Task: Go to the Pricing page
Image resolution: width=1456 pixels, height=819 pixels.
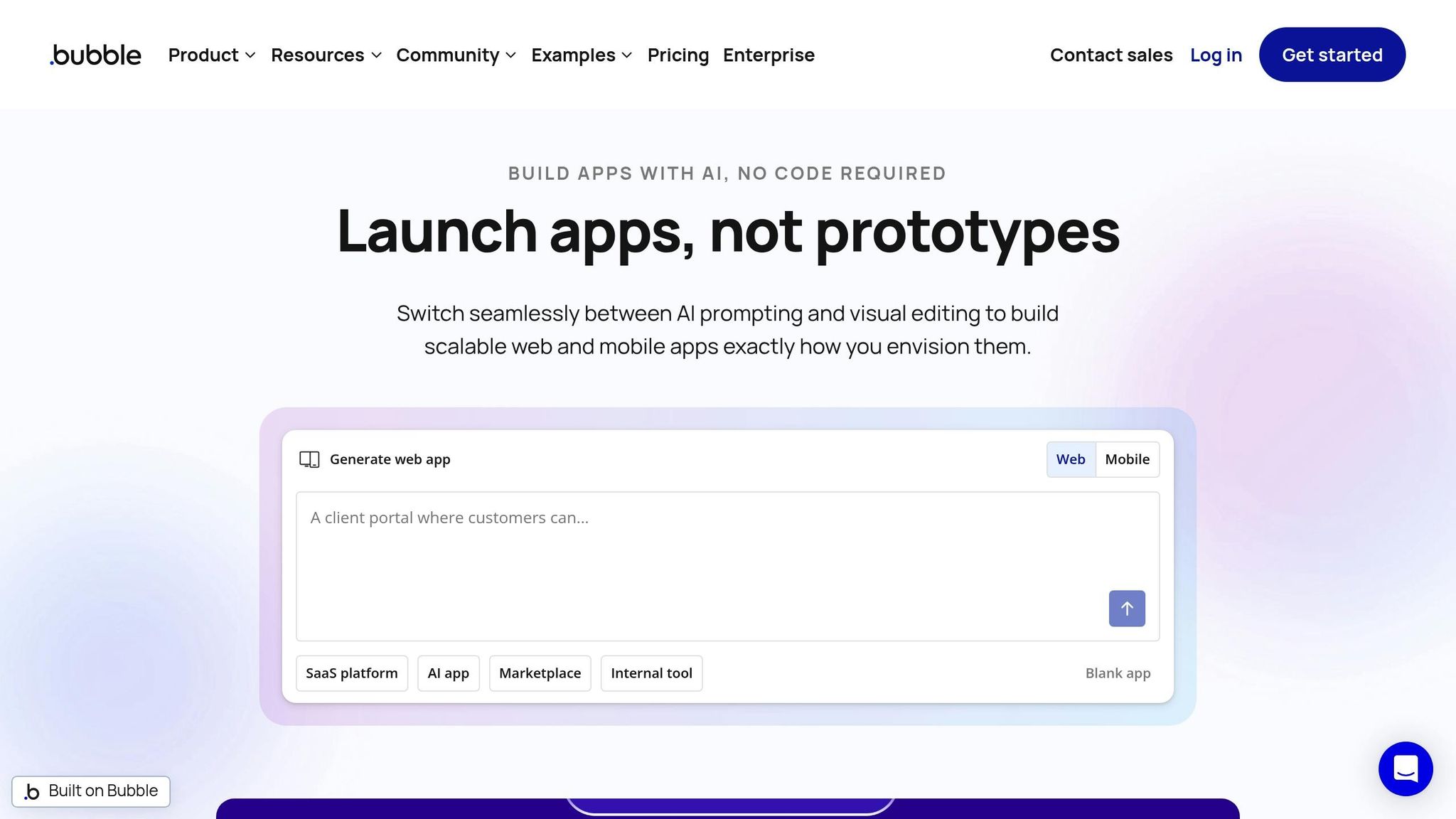Action: click(678, 55)
